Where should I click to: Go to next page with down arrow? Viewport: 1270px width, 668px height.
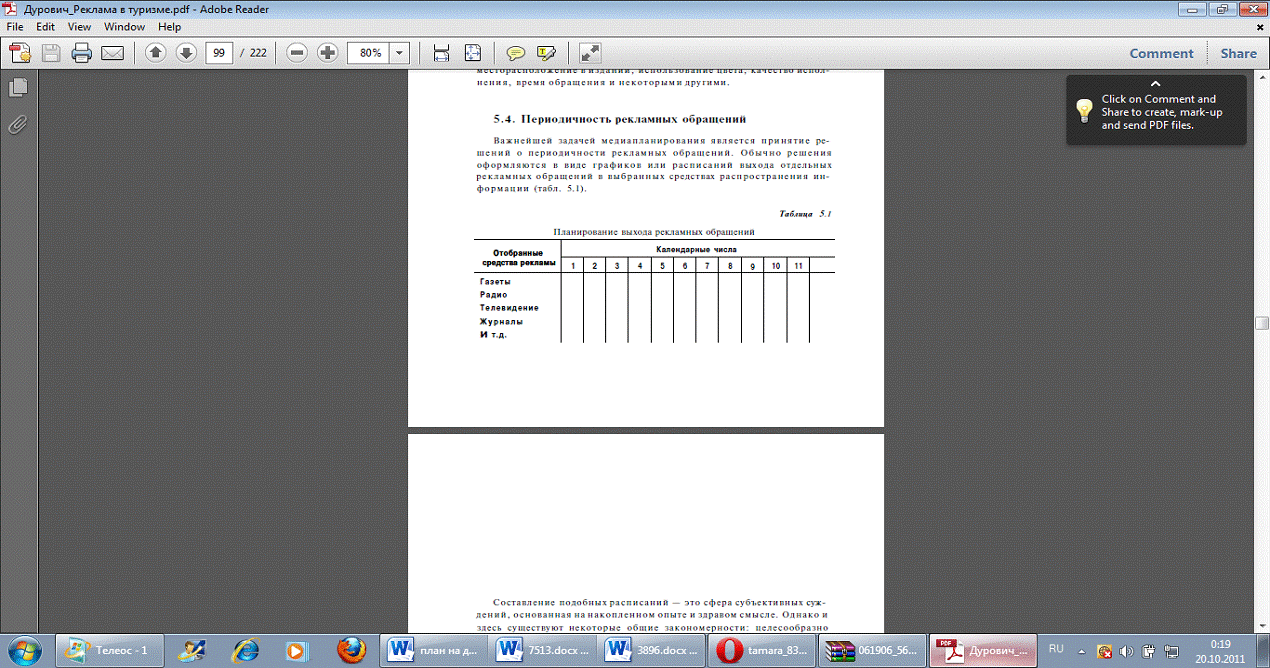(185, 53)
